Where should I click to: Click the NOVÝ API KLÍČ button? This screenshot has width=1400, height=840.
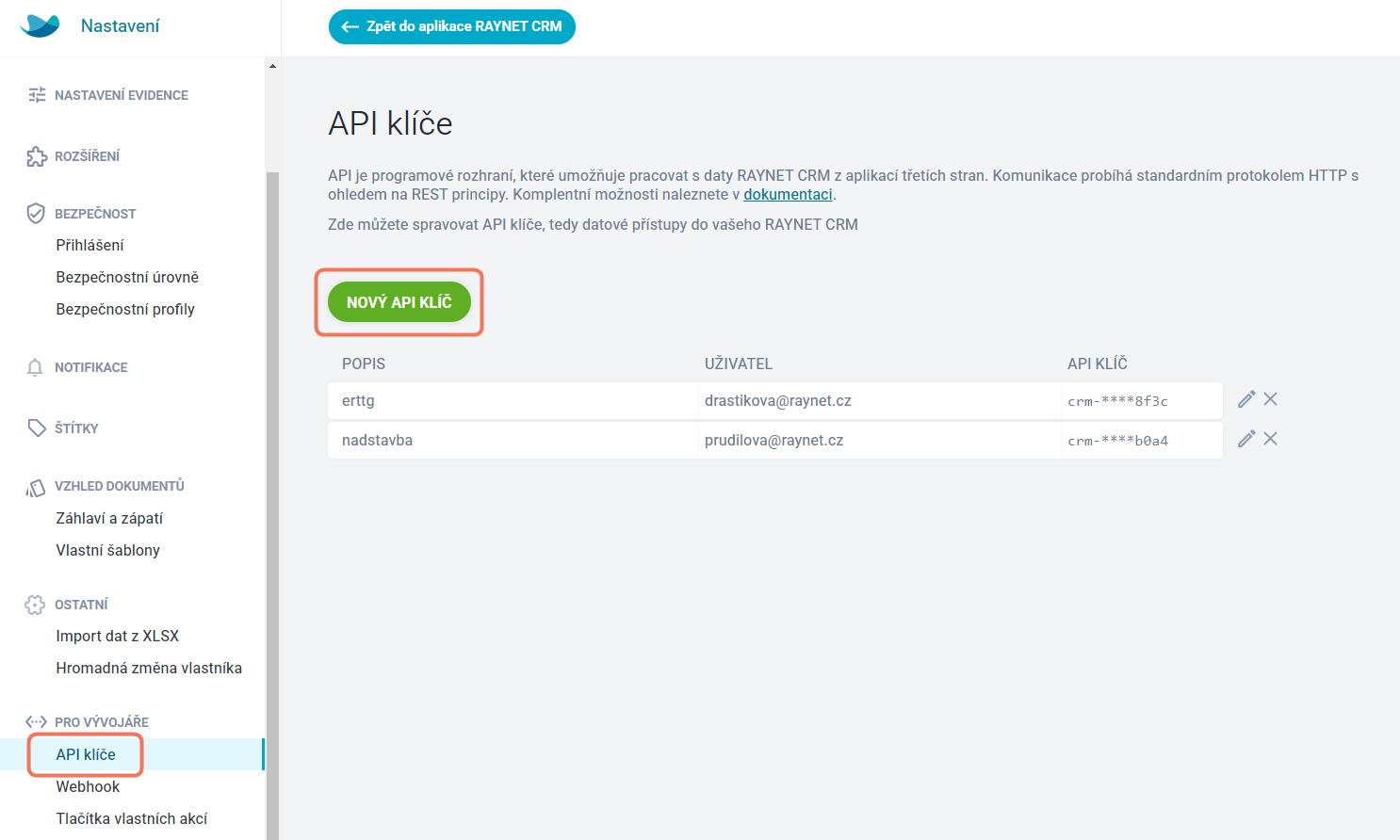pyautogui.click(x=399, y=302)
